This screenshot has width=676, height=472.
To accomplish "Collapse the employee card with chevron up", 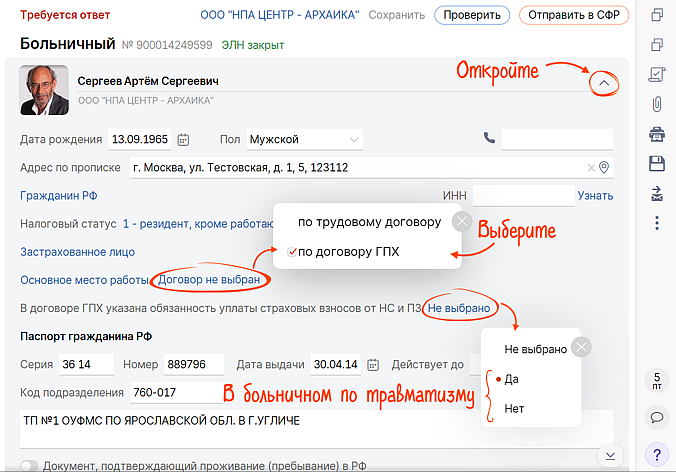I will [x=603, y=84].
